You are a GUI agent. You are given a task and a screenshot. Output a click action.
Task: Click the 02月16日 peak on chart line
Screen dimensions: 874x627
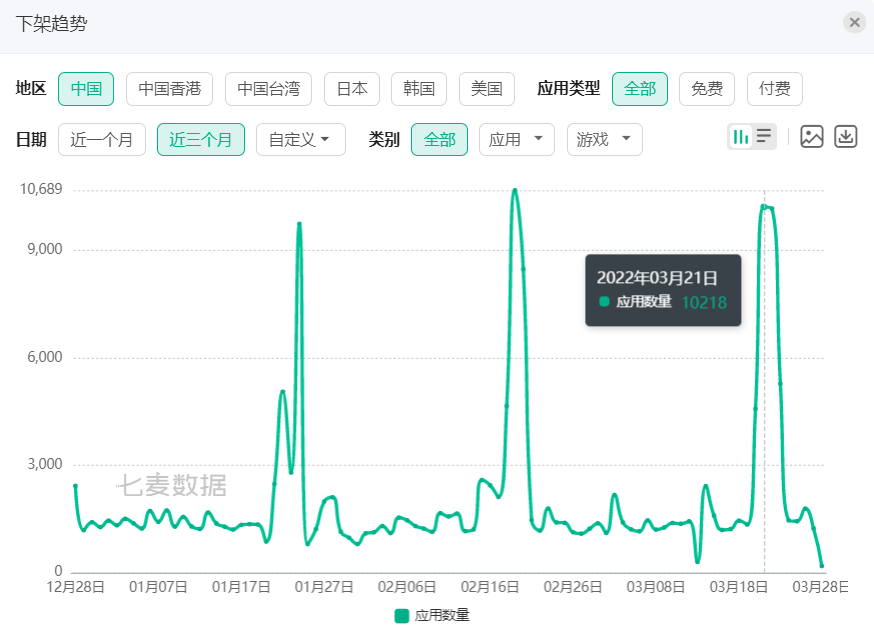point(515,191)
